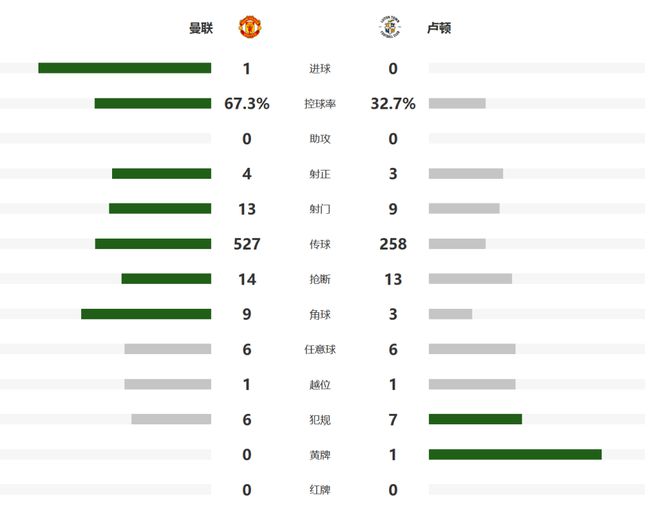Click the 传球 row label
660x513 pixels.
[319, 244]
